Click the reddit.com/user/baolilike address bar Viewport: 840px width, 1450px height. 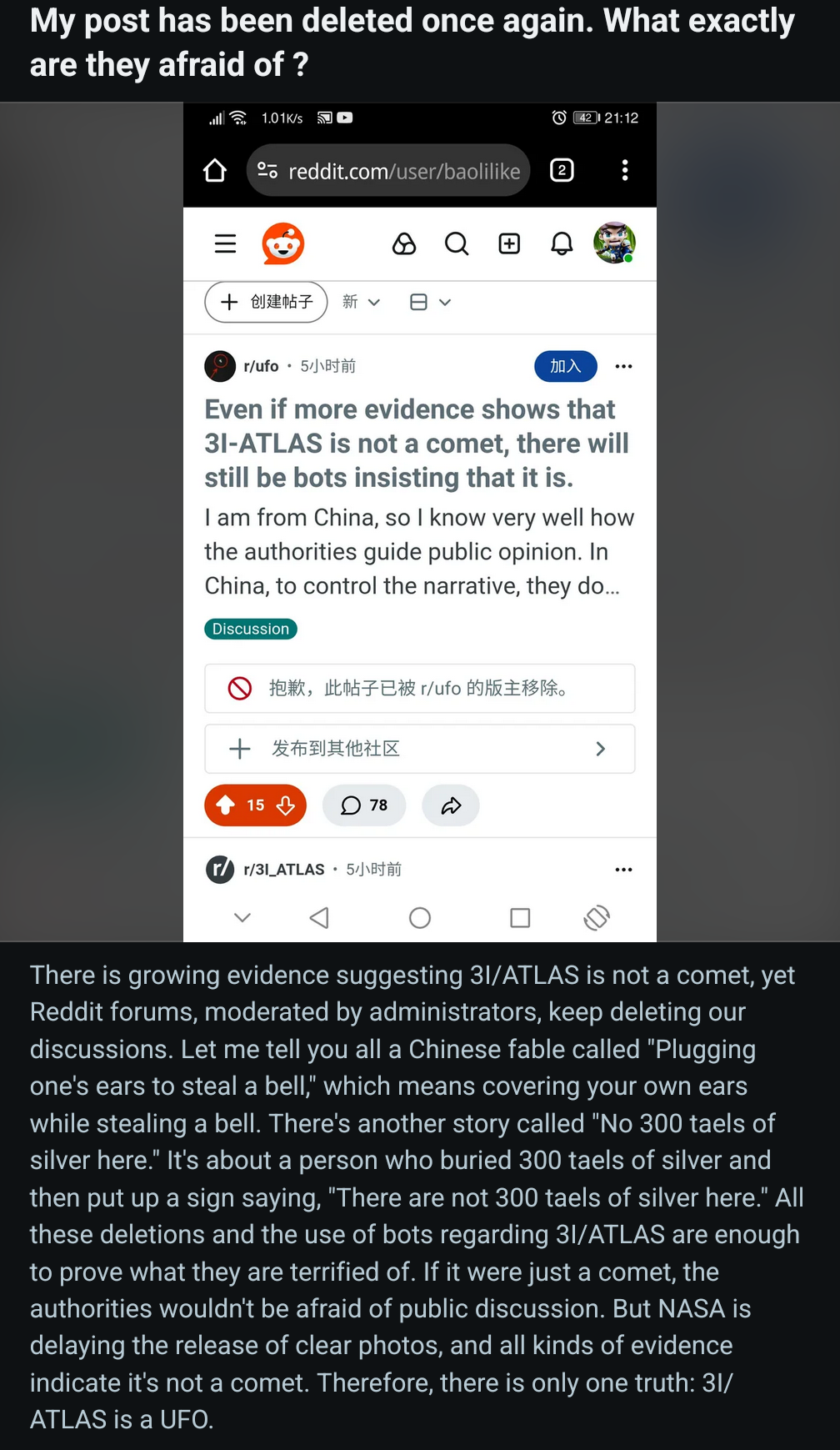pyautogui.click(x=388, y=170)
